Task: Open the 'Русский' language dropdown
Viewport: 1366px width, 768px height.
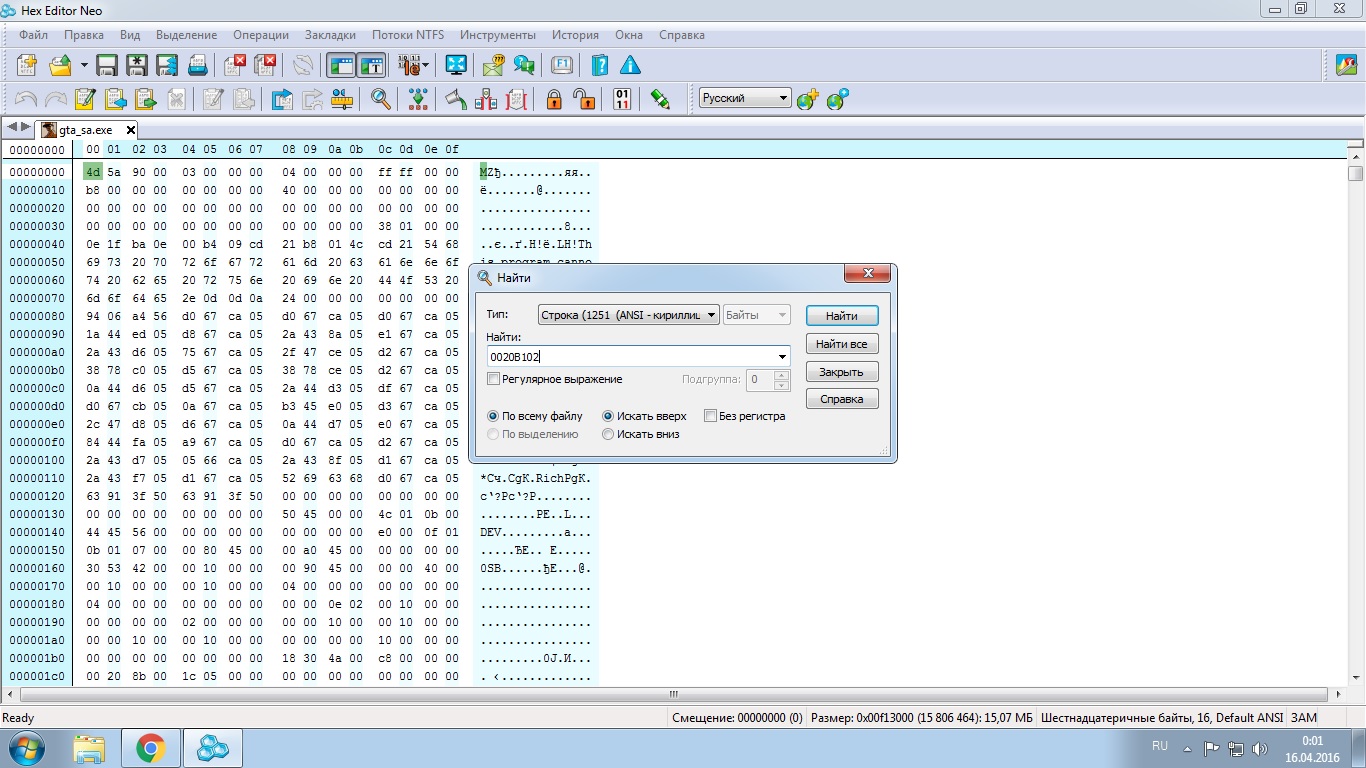Action: (x=783, y=98)
